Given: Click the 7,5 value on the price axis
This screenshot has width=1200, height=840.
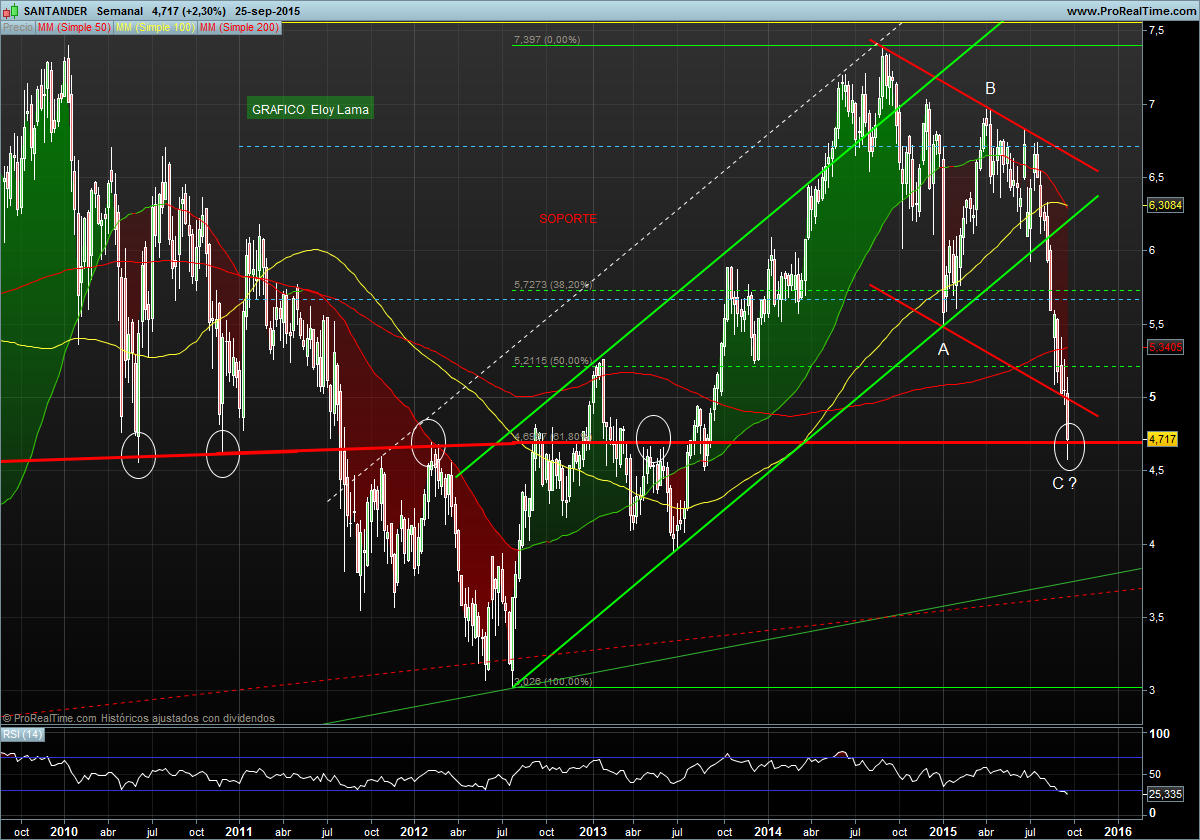Looking at the screenshot, I should tap(1156, 31).
